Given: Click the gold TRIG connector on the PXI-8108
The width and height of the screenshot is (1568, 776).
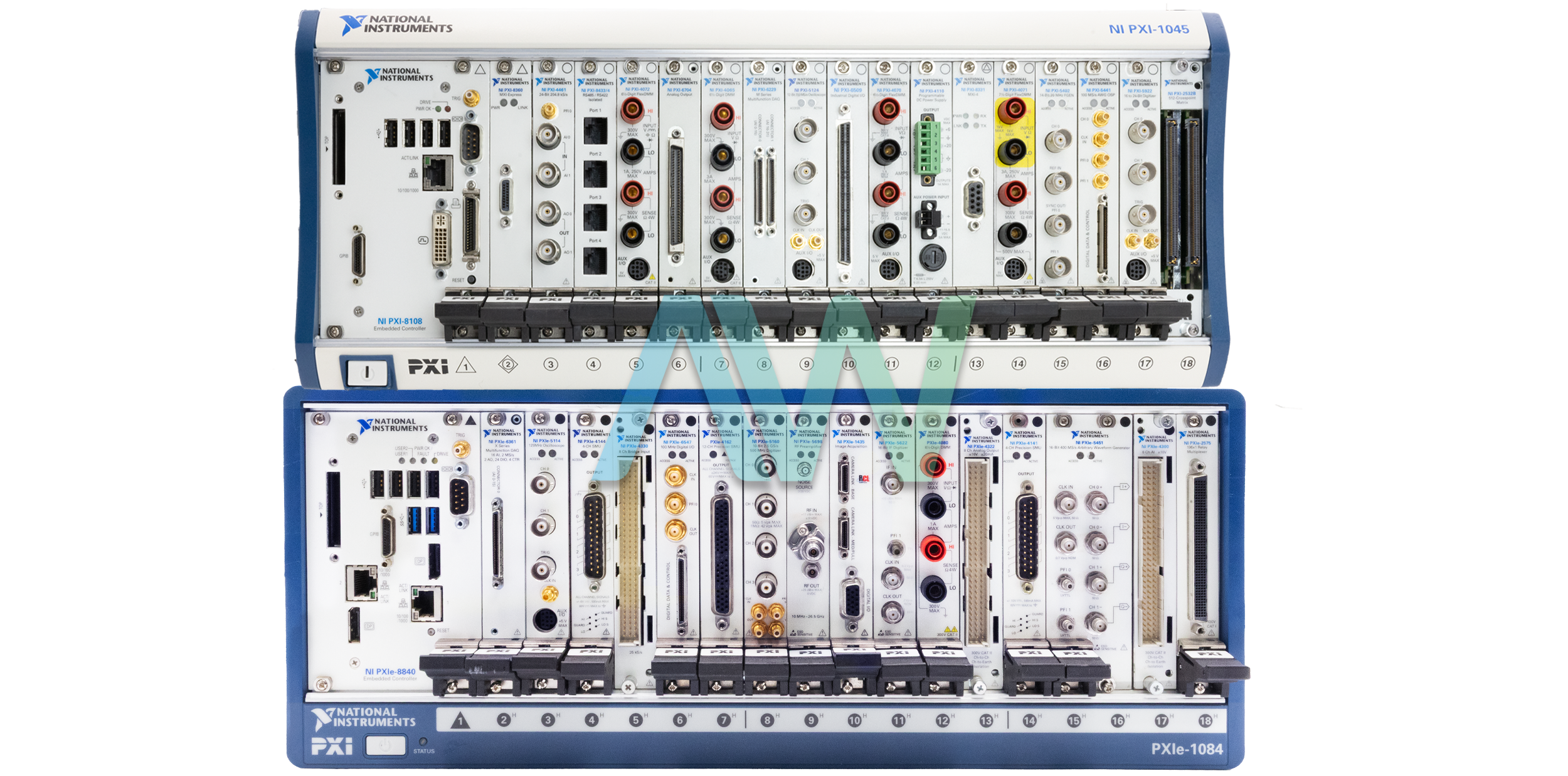Looking at the screenshot, I should coord(472,98).
